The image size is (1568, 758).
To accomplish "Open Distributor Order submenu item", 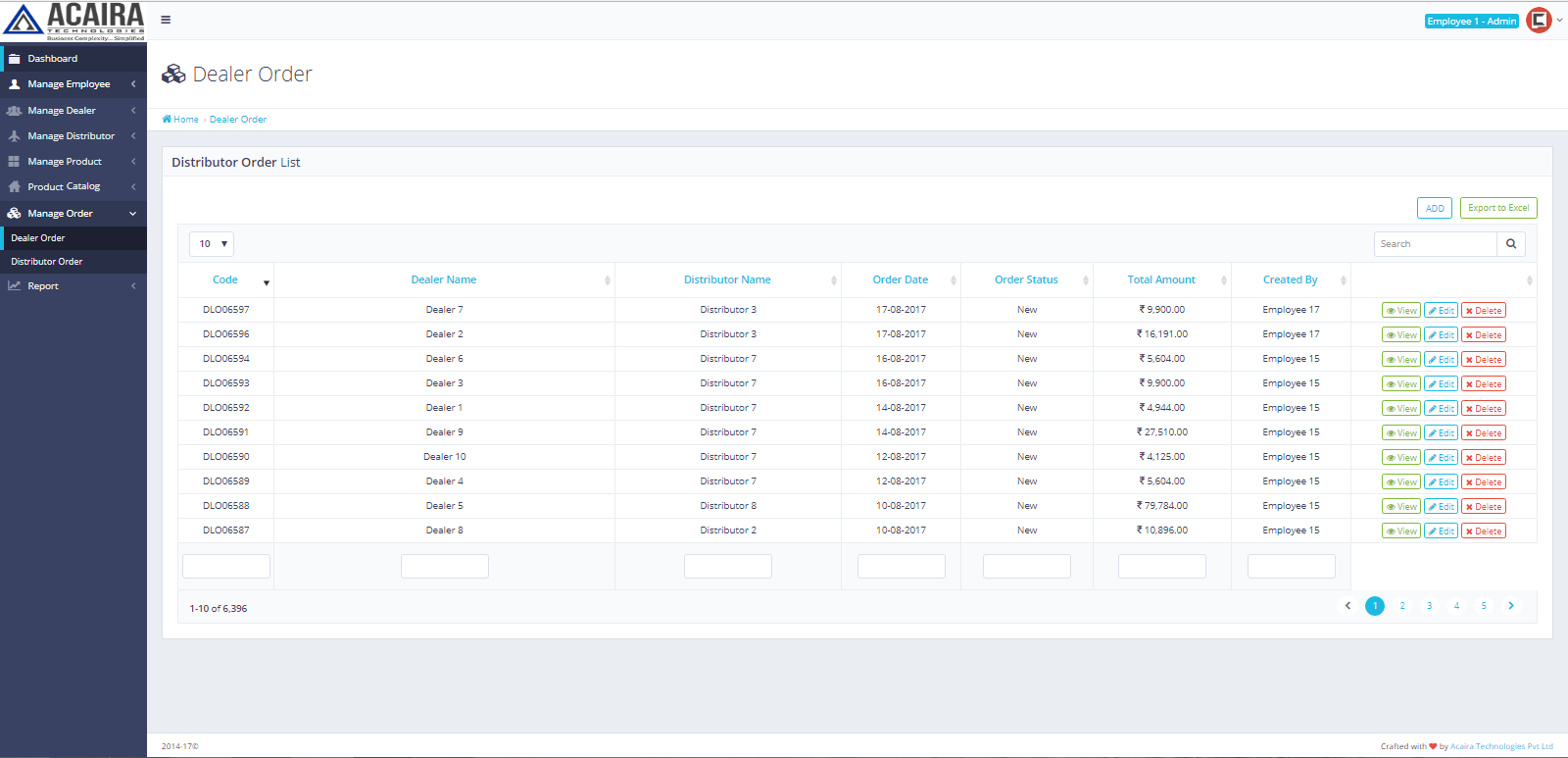I will (47, 262).
